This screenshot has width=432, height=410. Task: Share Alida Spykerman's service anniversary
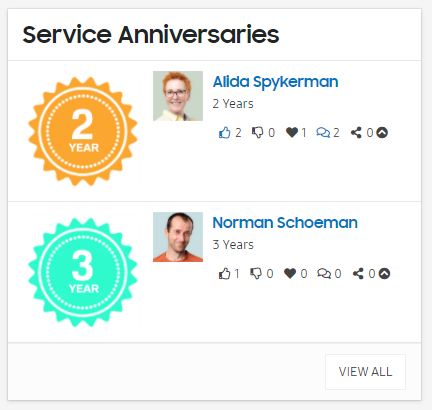tap(356, 133)
